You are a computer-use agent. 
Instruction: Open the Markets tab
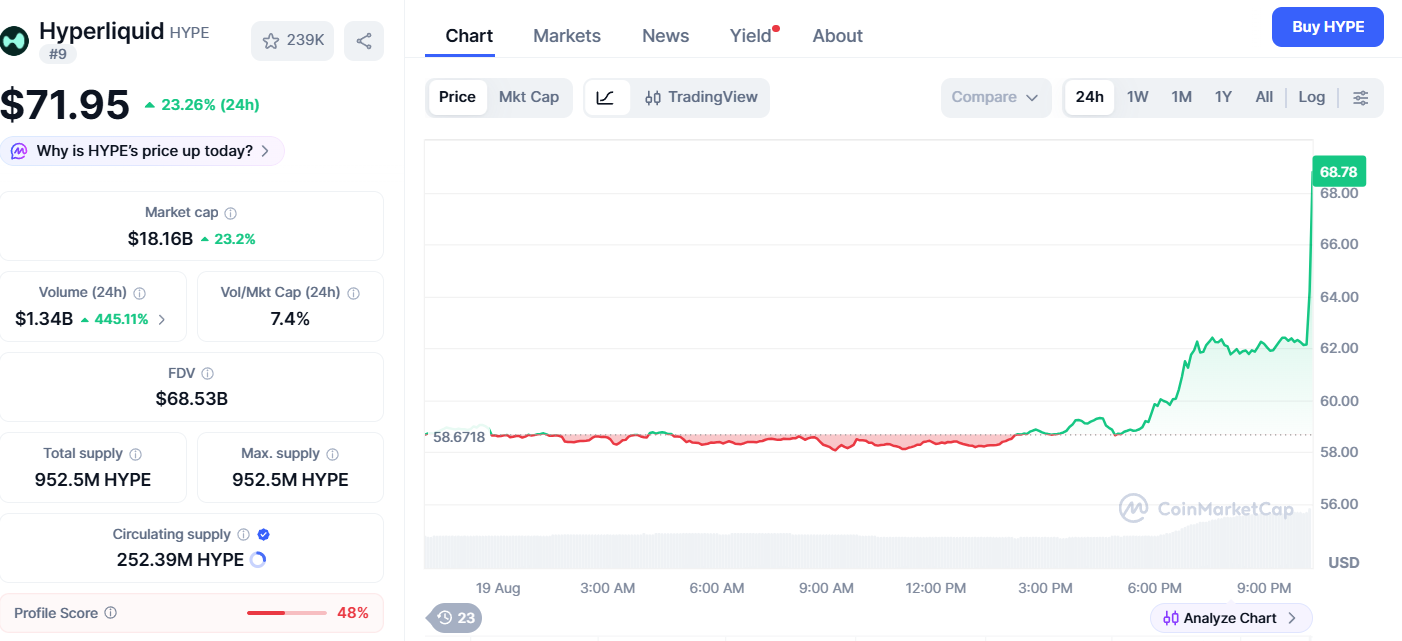pos(567,36)
